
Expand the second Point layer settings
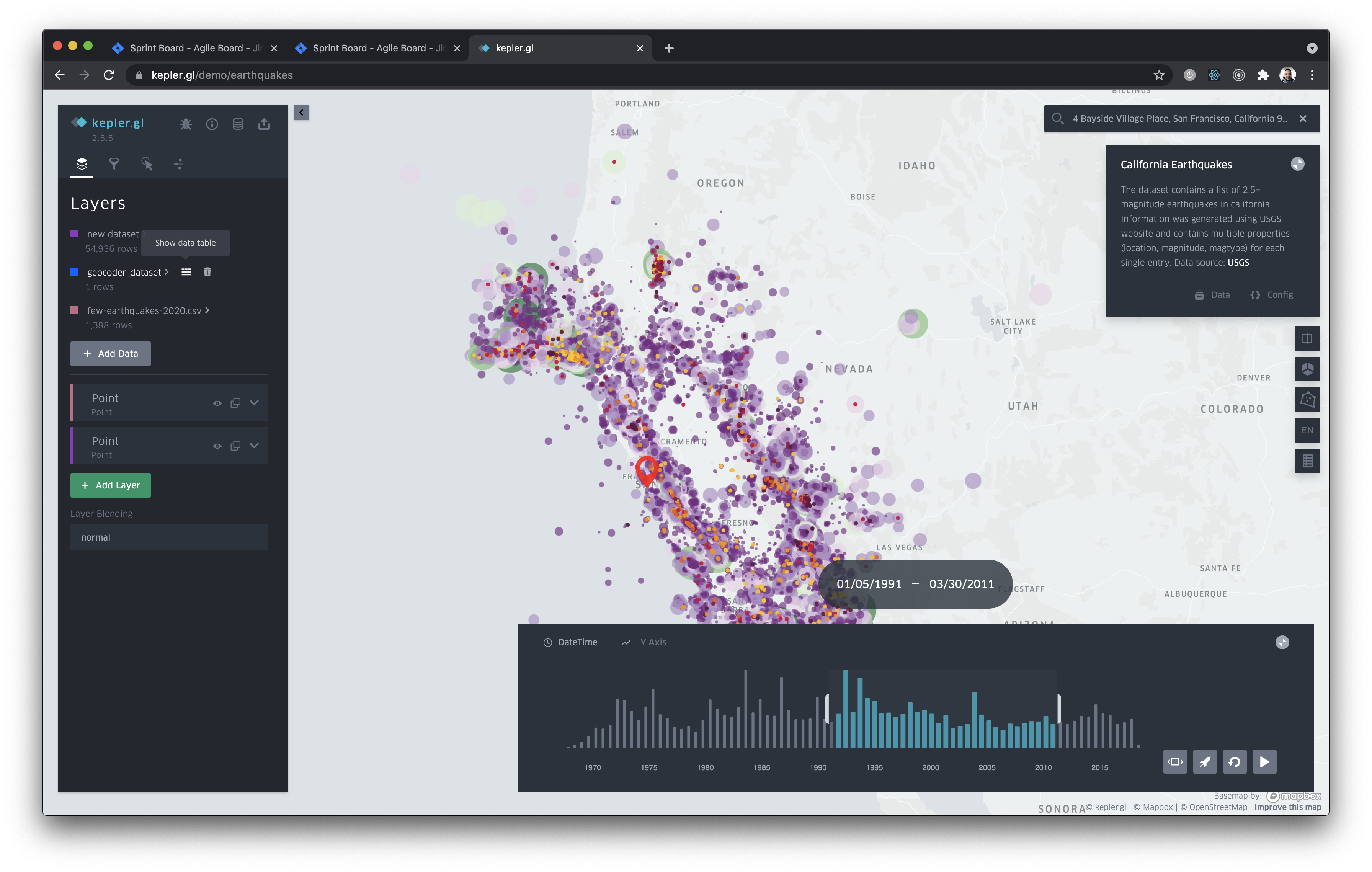point(254,446)
